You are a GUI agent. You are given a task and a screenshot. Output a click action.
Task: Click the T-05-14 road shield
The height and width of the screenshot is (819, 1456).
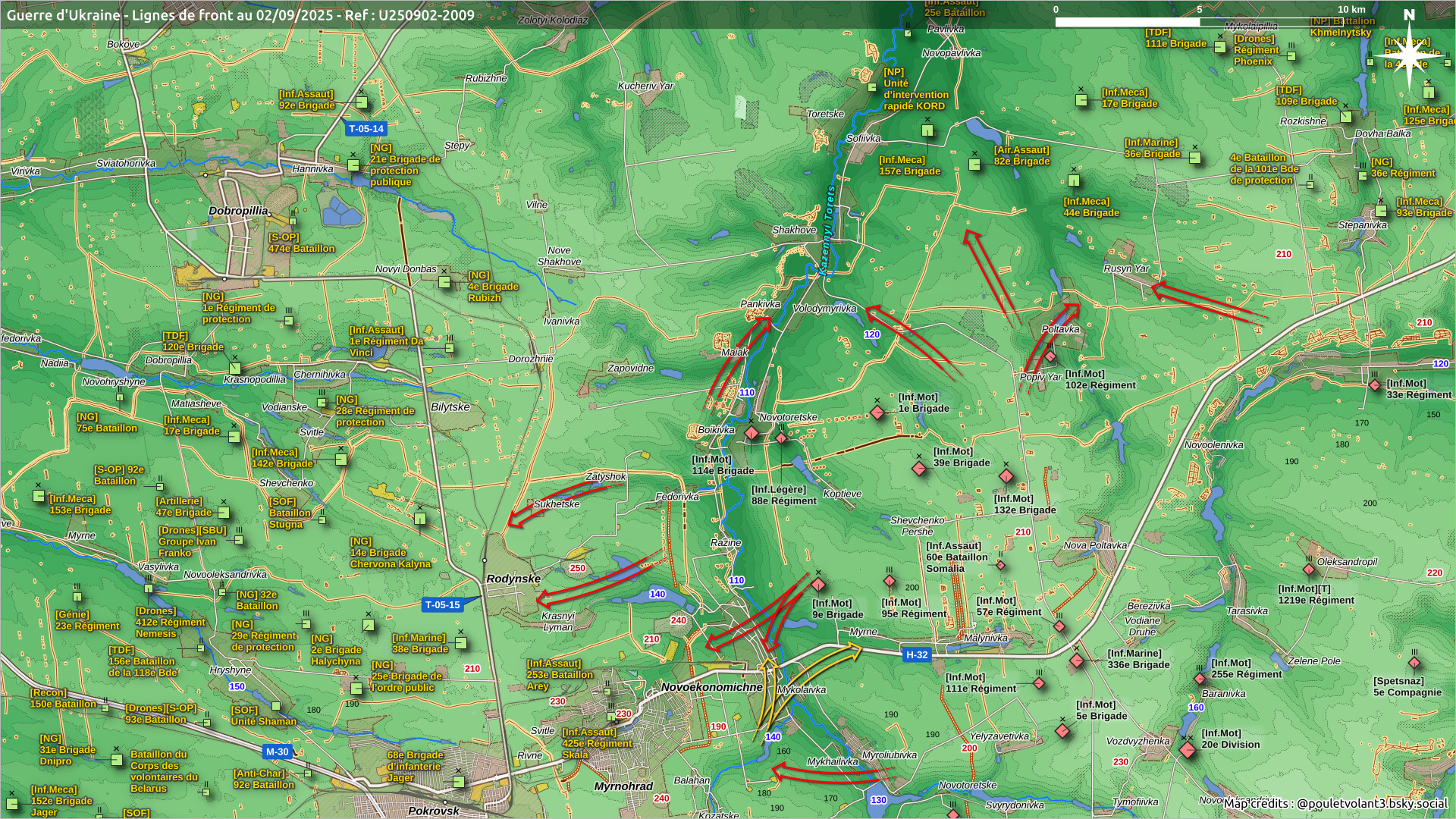pyautogui.click(x=366, y=129)
